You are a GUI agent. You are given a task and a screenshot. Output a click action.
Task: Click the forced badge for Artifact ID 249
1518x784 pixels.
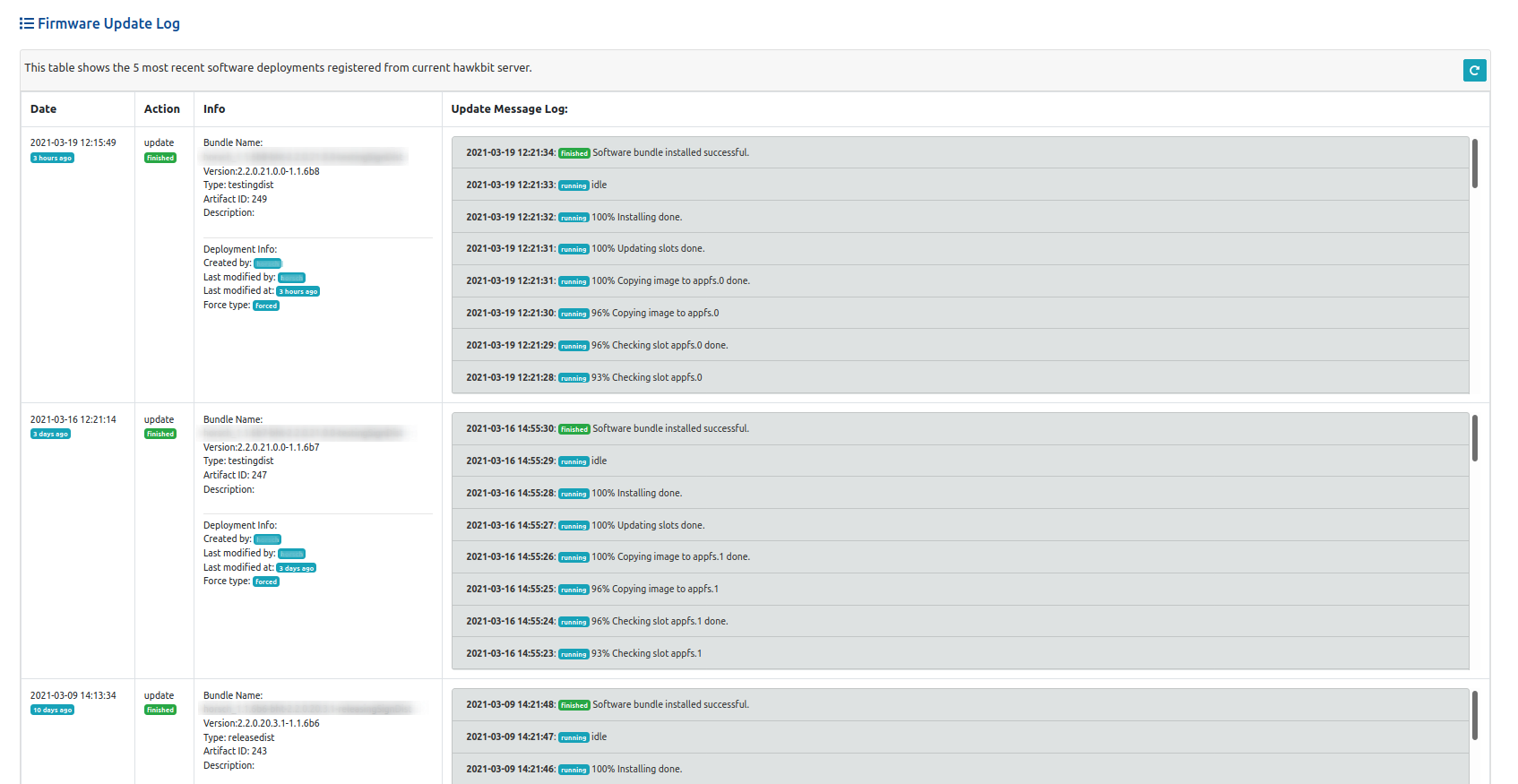[266, 306]
